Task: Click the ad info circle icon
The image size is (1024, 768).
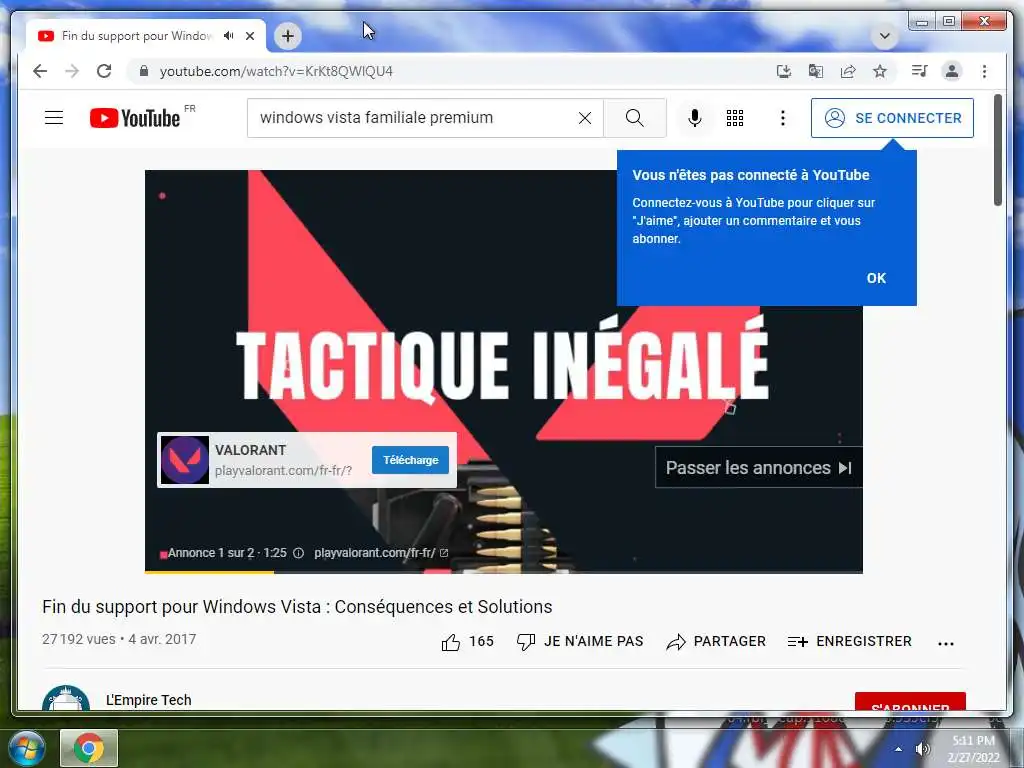Action: [298, 552]
